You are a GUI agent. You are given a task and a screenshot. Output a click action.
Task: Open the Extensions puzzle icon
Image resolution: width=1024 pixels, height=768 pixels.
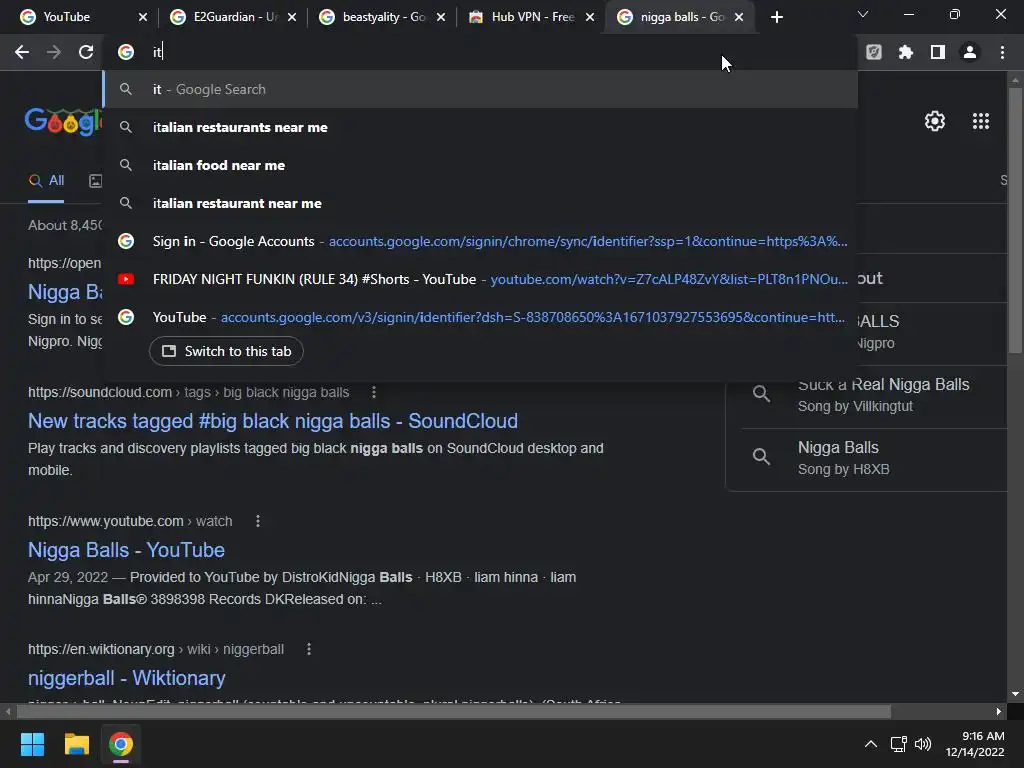point(906,52)
